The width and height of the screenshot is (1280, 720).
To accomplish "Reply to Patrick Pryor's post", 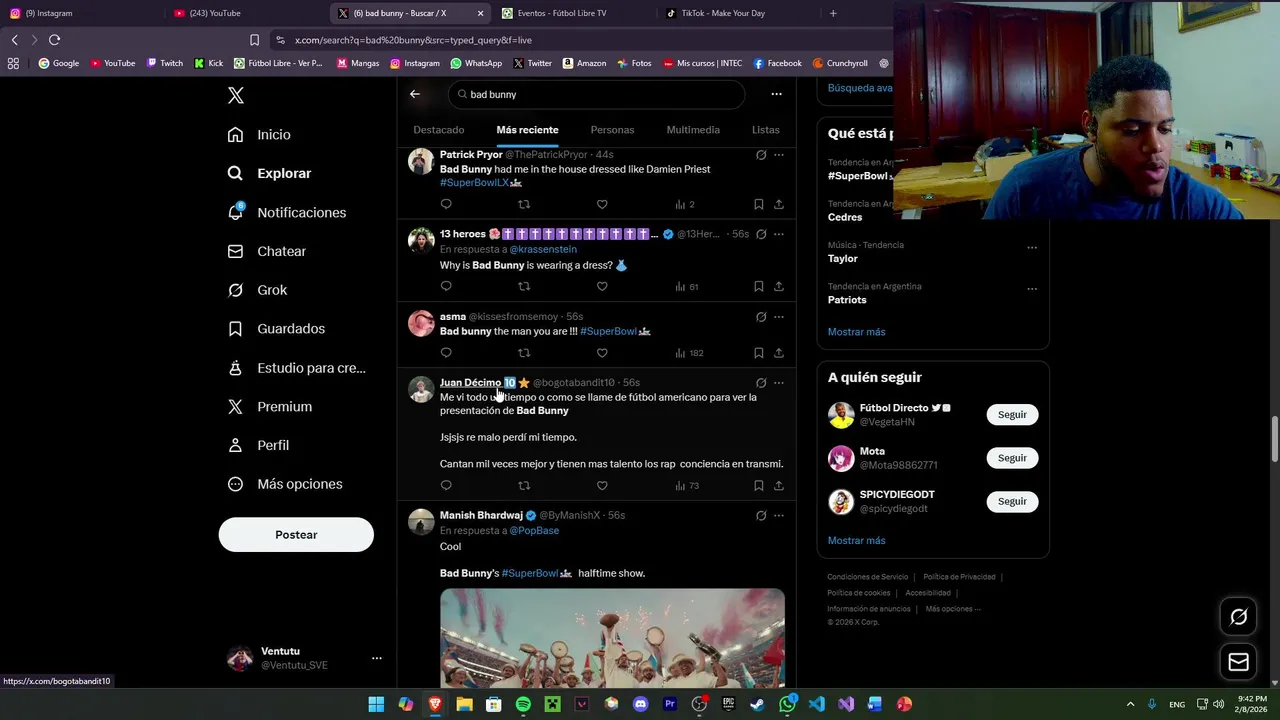I will (x=446, y=204).
